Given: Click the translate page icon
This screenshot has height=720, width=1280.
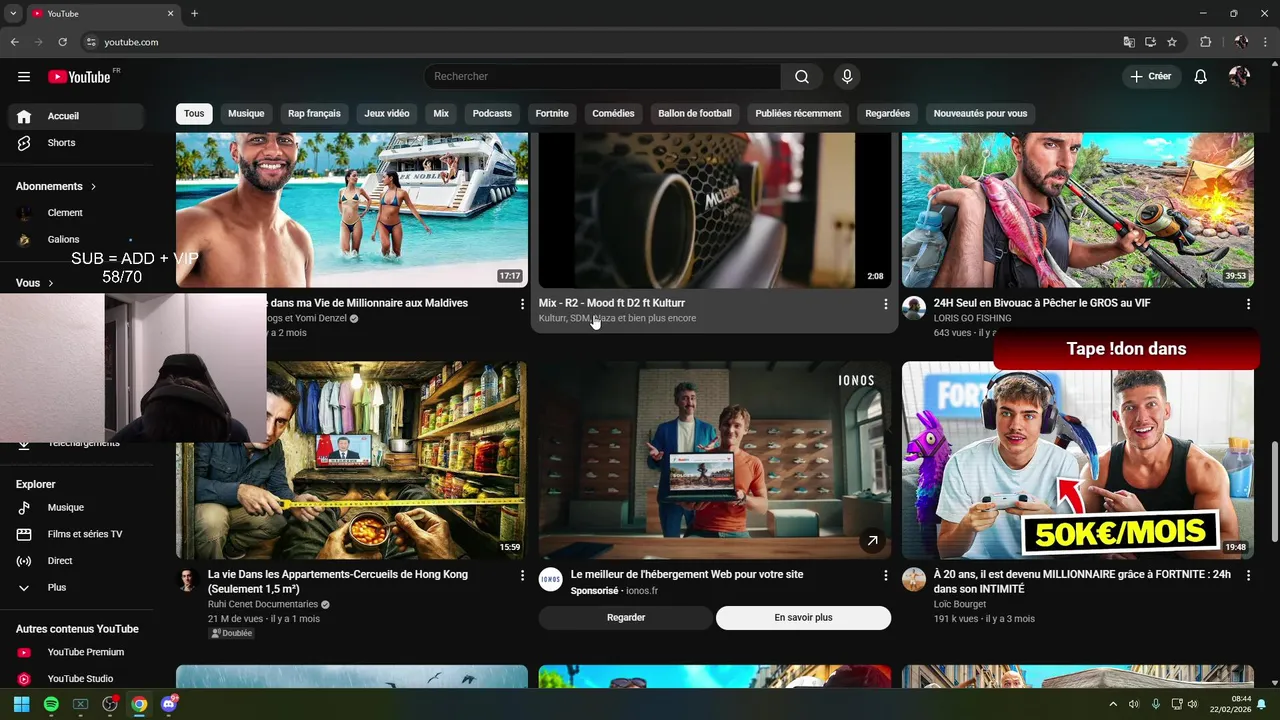Looking at the screenshot, I should coord(1129,42).
